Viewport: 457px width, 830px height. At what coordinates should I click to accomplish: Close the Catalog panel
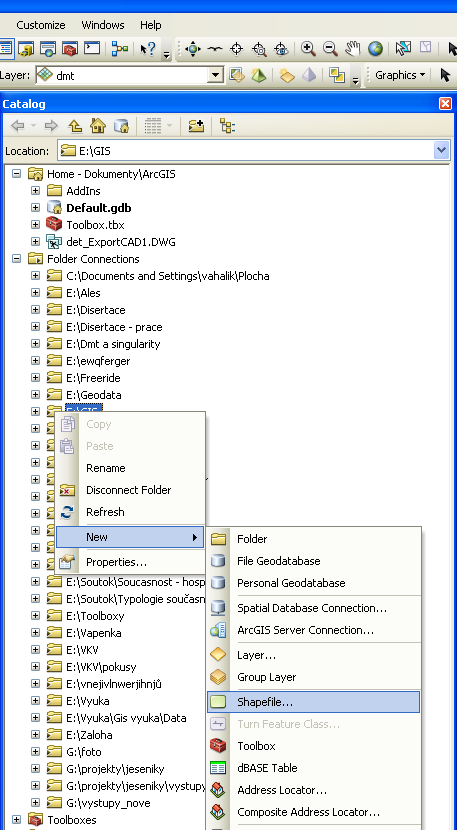tap(445, 104)
